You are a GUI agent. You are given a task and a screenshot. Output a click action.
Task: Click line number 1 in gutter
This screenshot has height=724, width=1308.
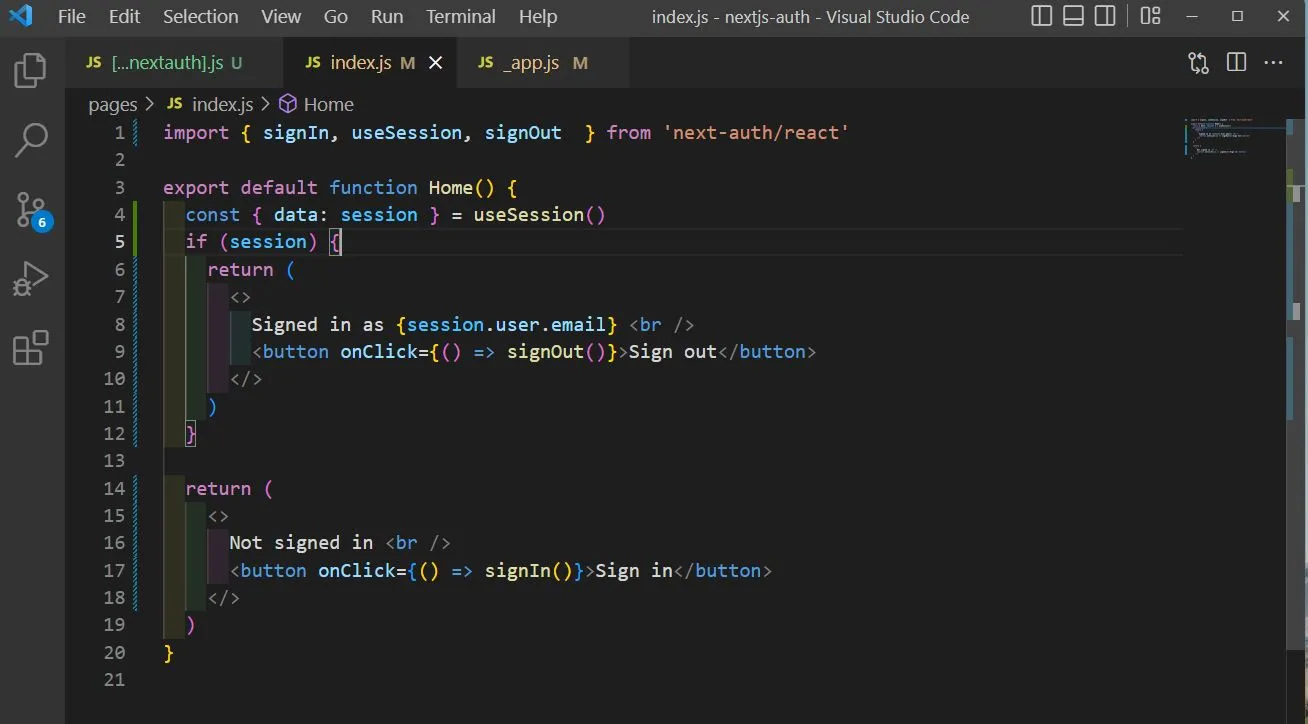tap(120, 133)
